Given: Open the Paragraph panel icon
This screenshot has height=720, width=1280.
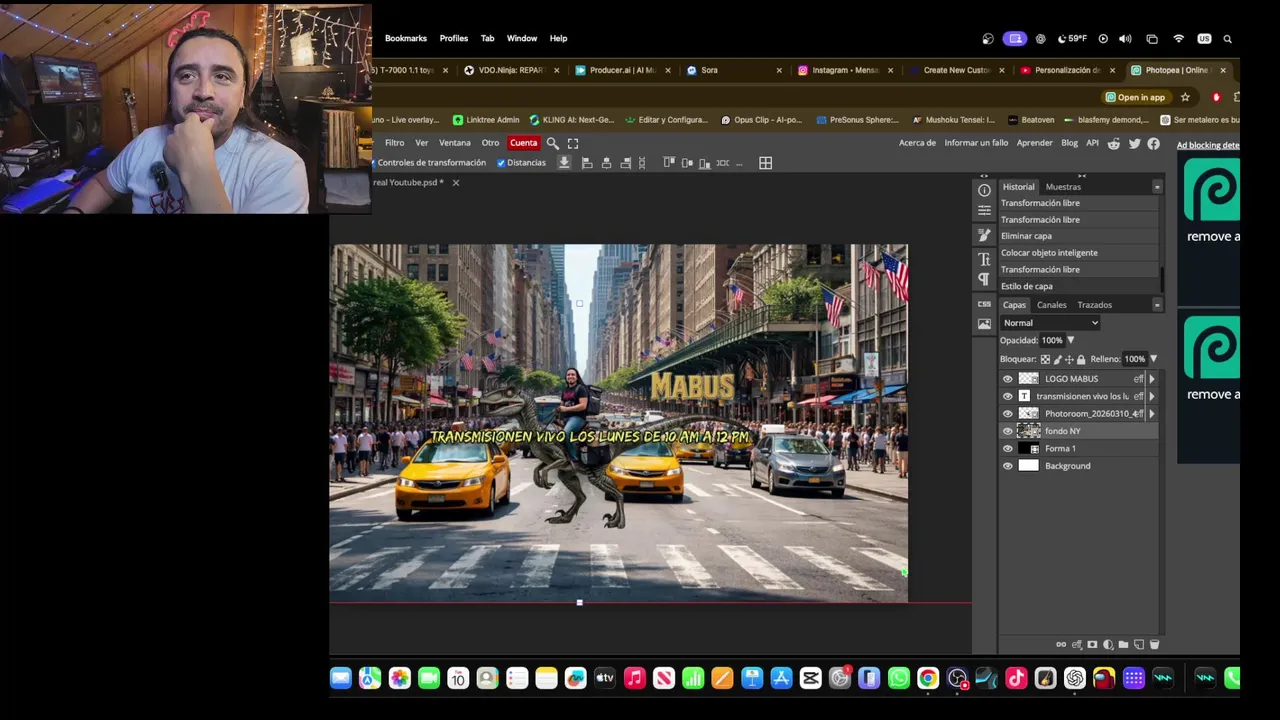Looking at the screenshot, I should tap(984, 279).
